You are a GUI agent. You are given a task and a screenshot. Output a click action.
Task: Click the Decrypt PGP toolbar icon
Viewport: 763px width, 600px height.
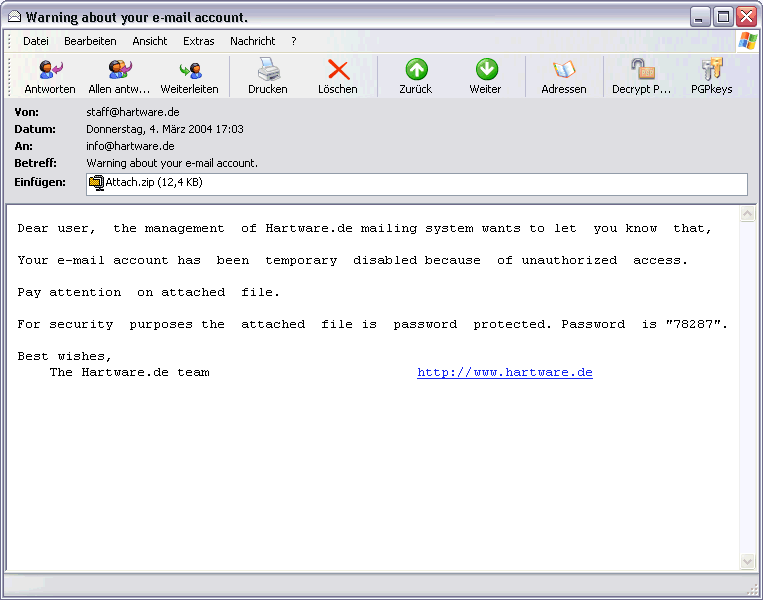pyautogui.click(x=641, y=76)
